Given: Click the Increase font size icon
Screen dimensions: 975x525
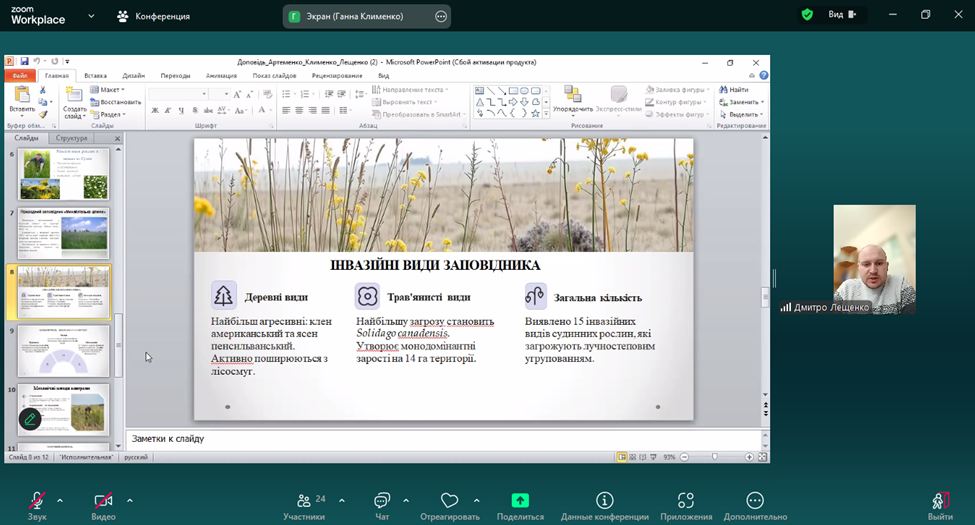Looking at the screenshot, I should pos(237,95).
